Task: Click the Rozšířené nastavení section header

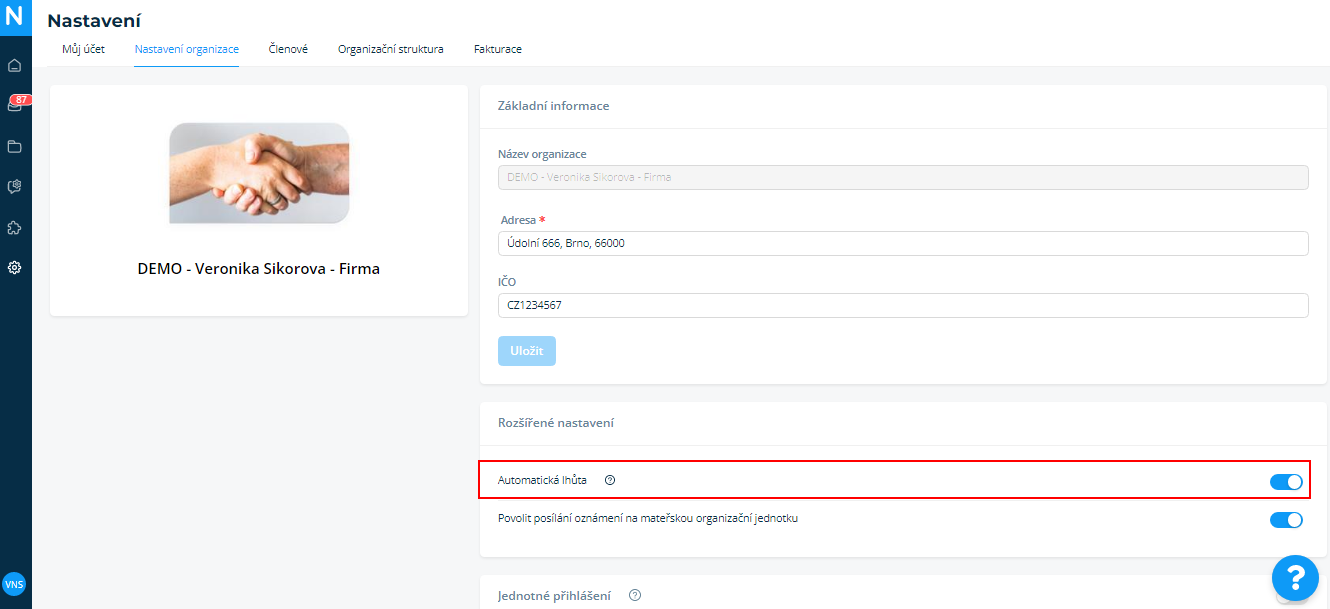Action: pos(556,423)
